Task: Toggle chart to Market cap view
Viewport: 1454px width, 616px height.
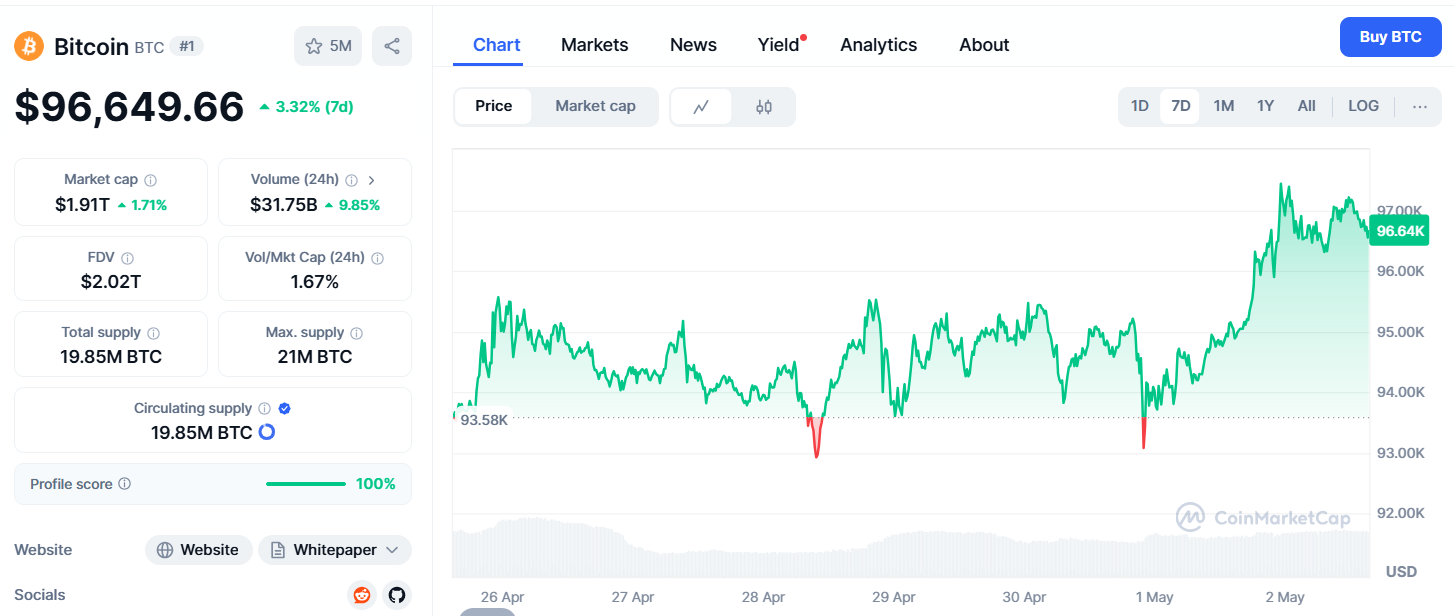Action: point(595,106)
